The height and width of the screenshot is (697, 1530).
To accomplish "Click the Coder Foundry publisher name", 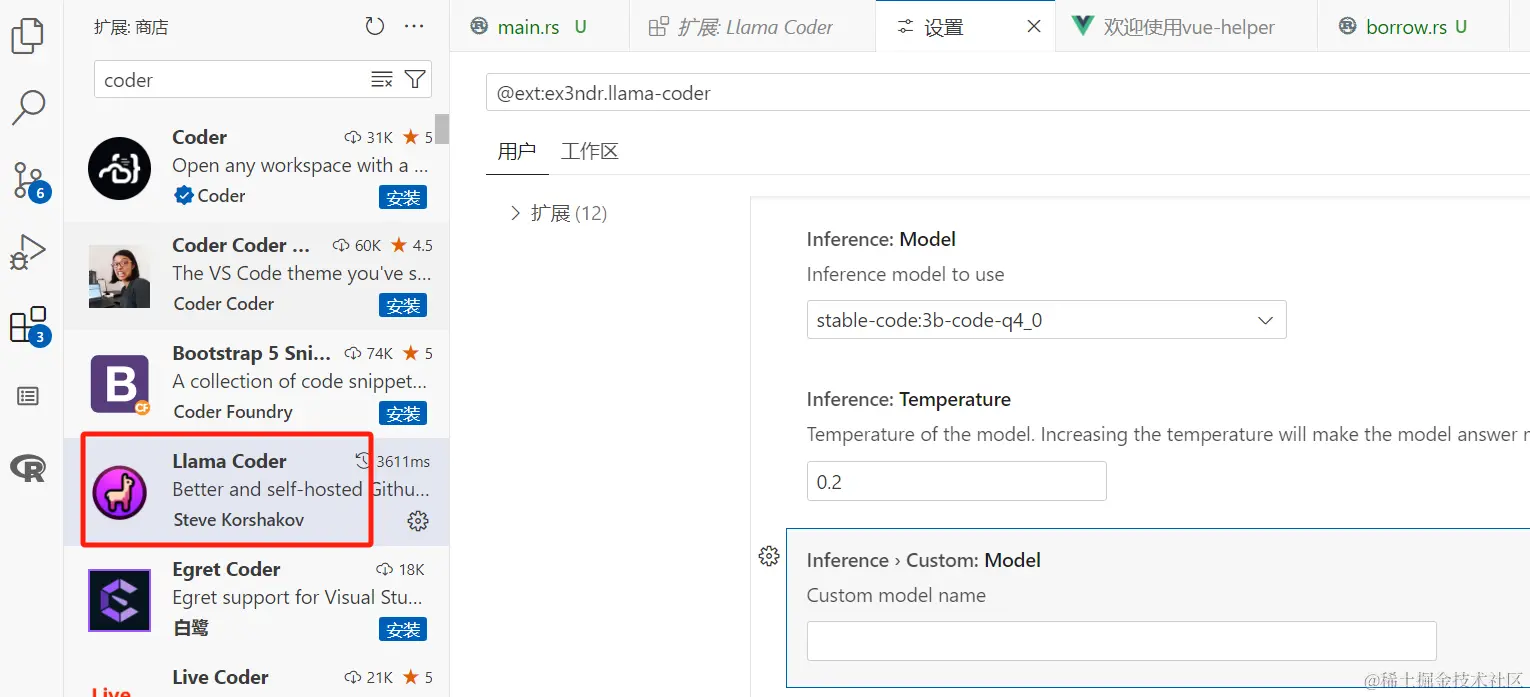I will pyautogui.click(x=233, y=412).
